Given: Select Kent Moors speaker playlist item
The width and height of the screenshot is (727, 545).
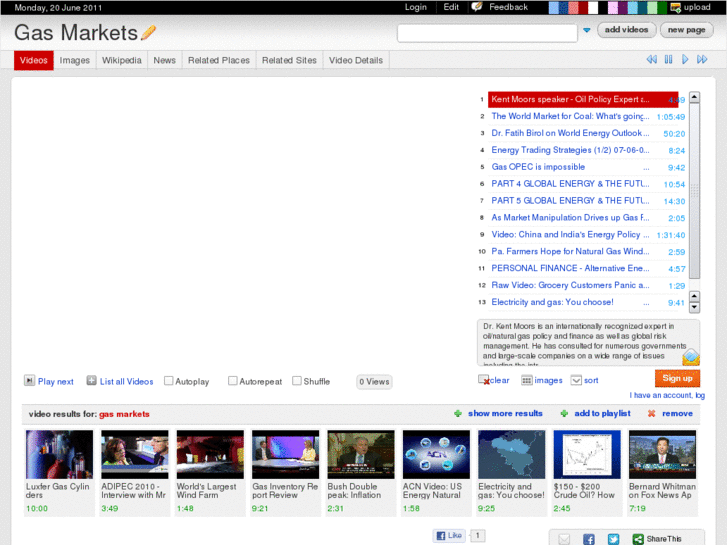Looking at the screenshot, I should (x=583, y=99).
